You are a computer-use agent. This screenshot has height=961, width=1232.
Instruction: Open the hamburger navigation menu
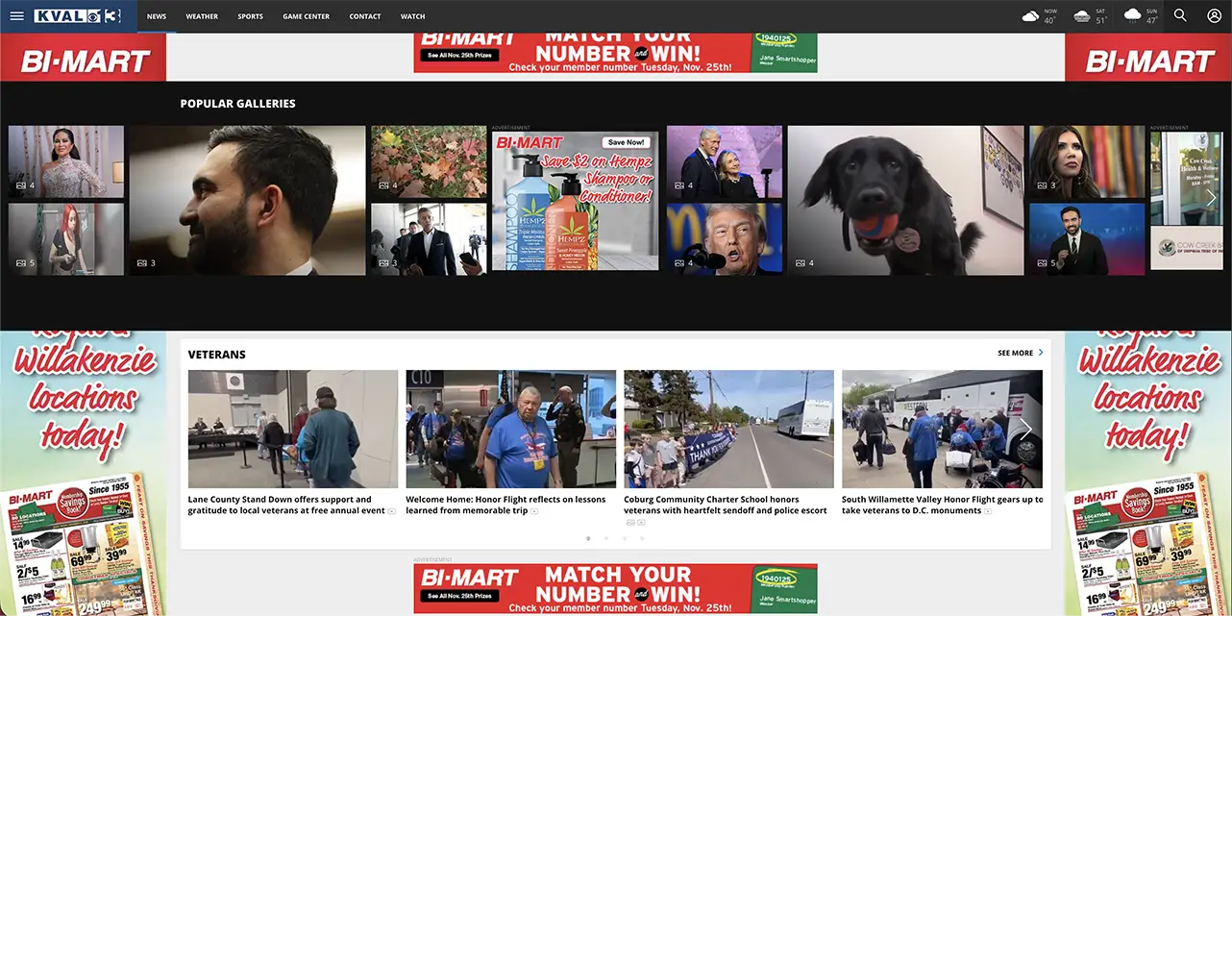point(16,16)
